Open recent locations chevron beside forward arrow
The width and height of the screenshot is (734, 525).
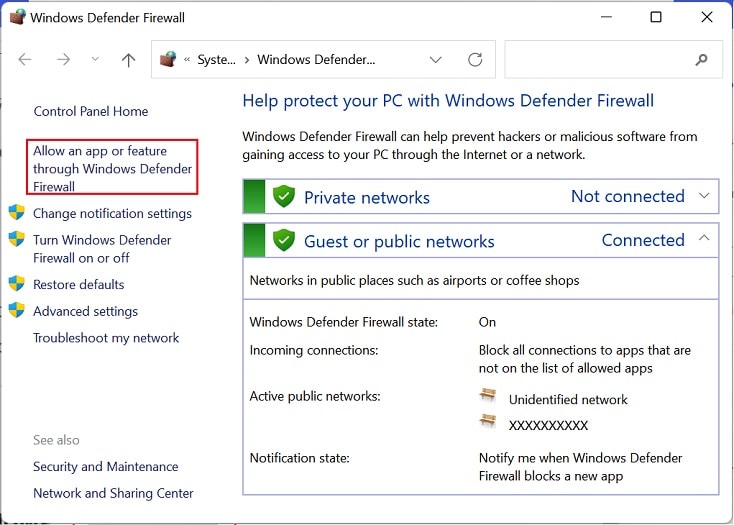click(x=95, y=59)
